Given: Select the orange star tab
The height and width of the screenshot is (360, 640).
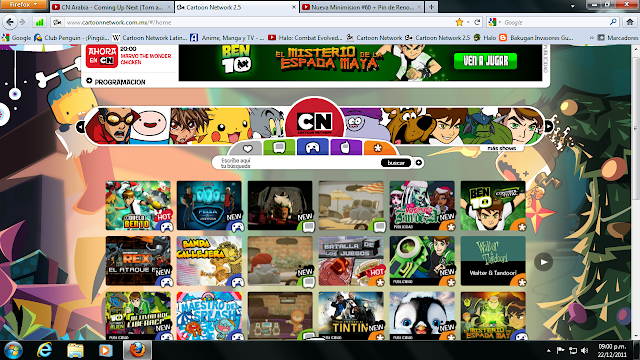Looking at the screenshot, I should (378, 148).
